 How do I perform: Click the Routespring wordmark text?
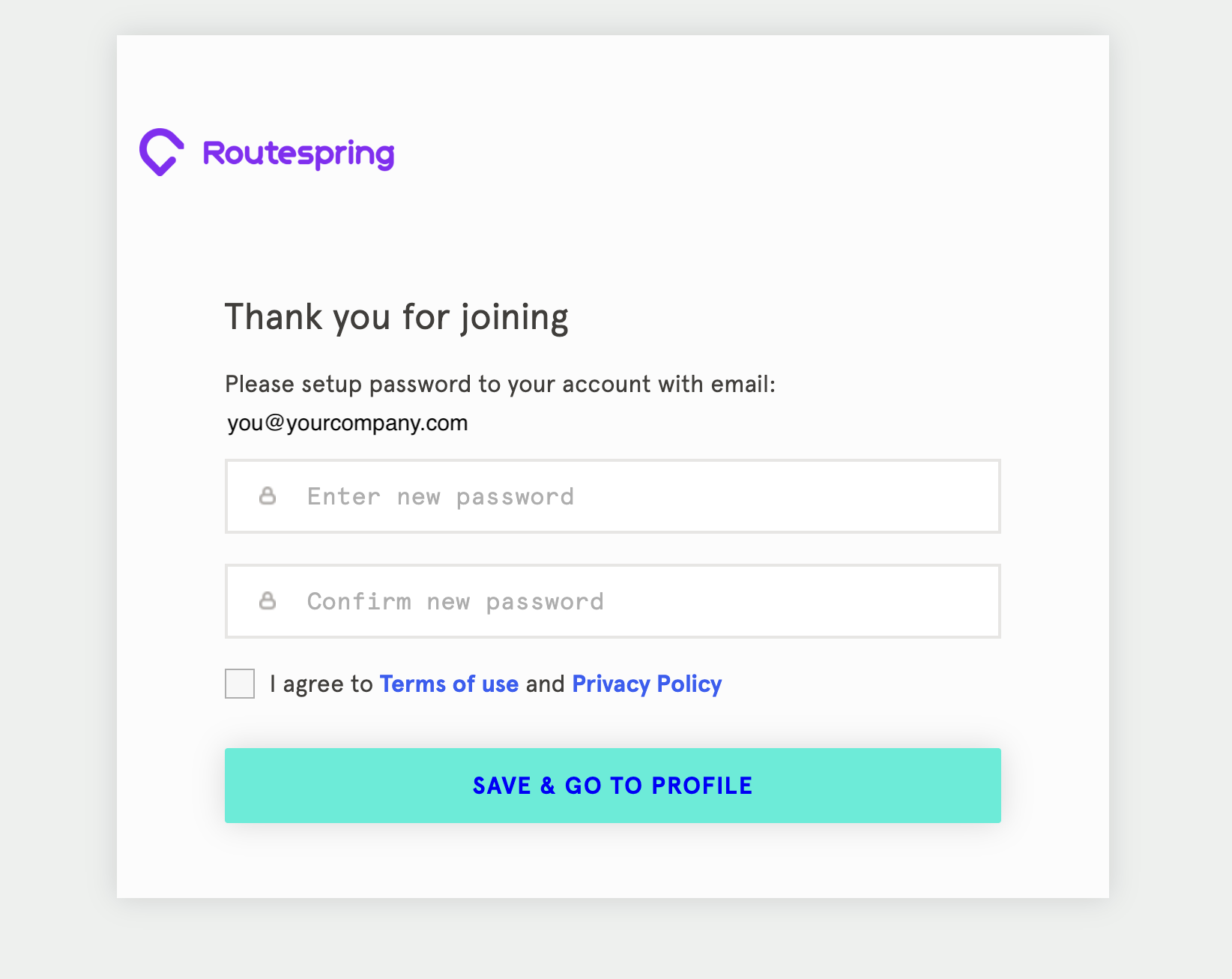pos(298,154)
